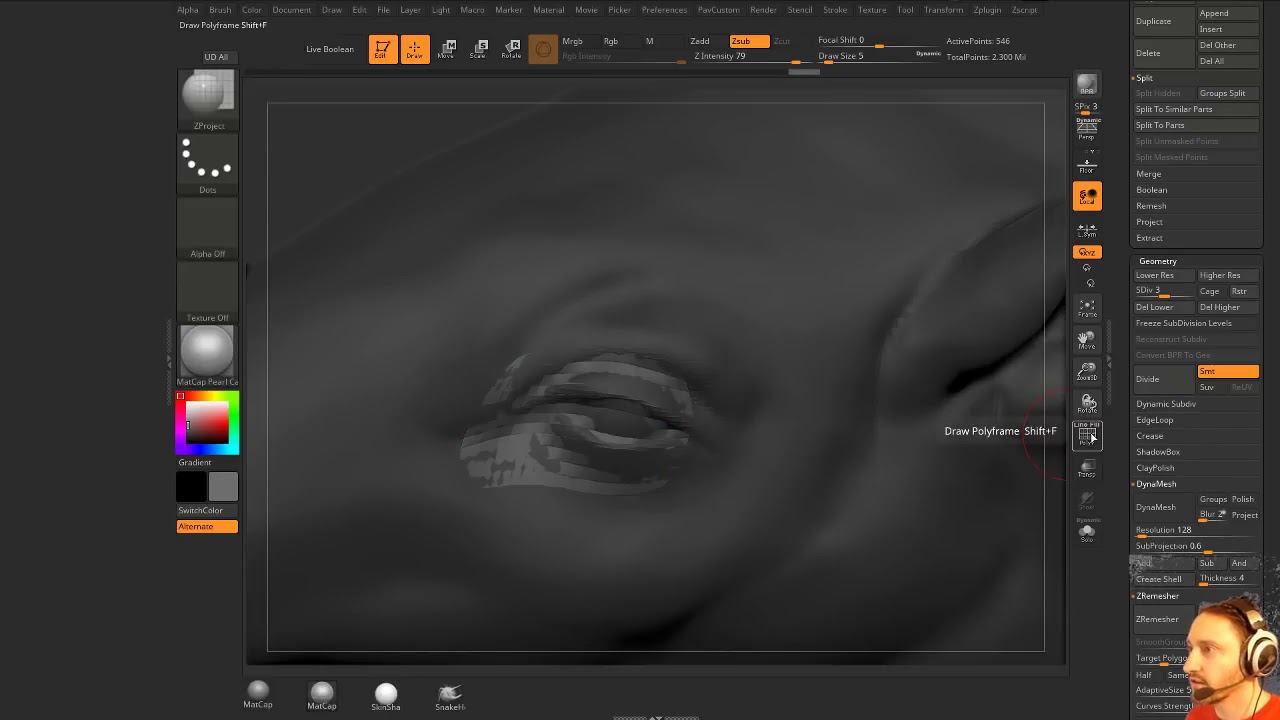Select the SnakeHook brush at bottom
Viewport: 1280px width, 720px height.
click(450, 696)
